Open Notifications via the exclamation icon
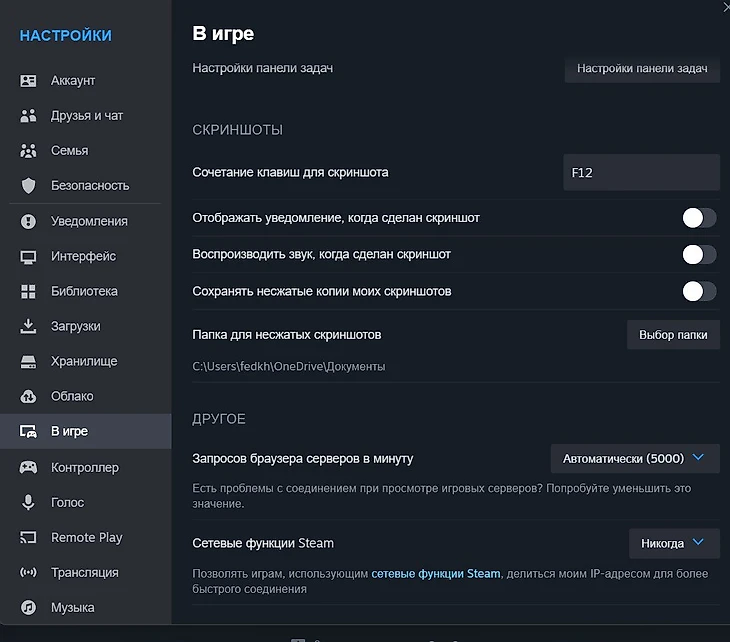Screen dimensions: 730x642 point(29,221)
